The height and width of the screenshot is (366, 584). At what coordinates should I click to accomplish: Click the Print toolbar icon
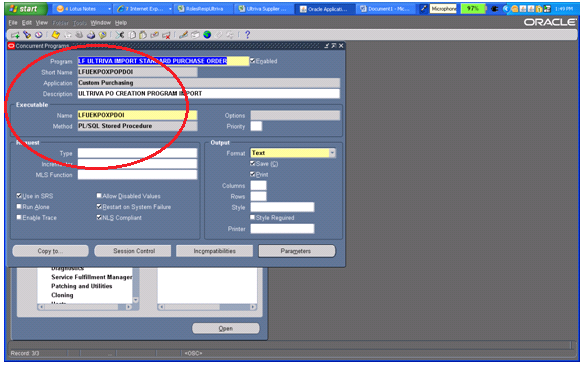[x=91, y=35]
